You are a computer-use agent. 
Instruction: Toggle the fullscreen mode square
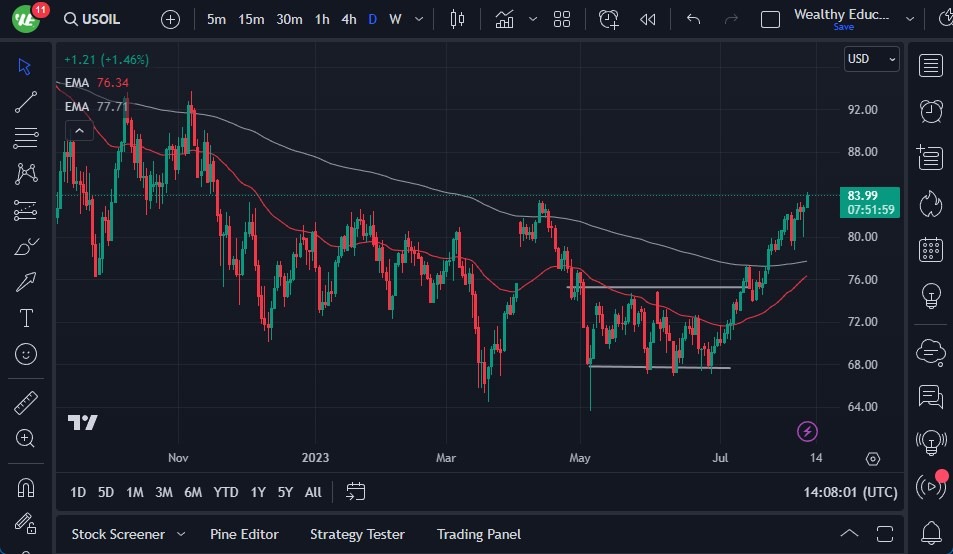770,19
